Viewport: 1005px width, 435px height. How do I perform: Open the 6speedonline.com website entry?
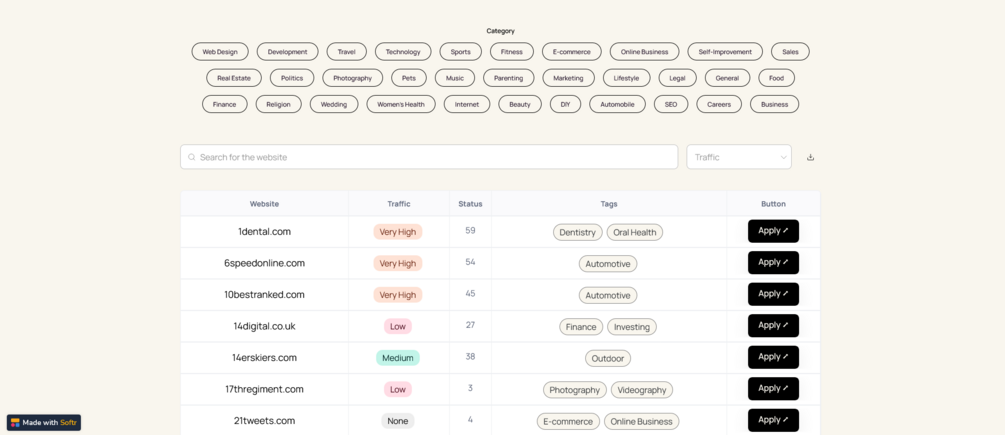pyautogui.click(x=264, y=263)
